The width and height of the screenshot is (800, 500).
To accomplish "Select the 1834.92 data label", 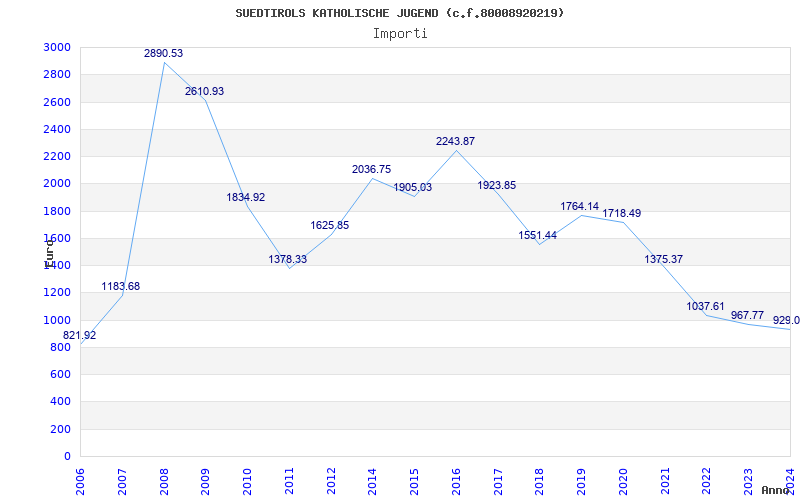I will click(x=246, y=197).
